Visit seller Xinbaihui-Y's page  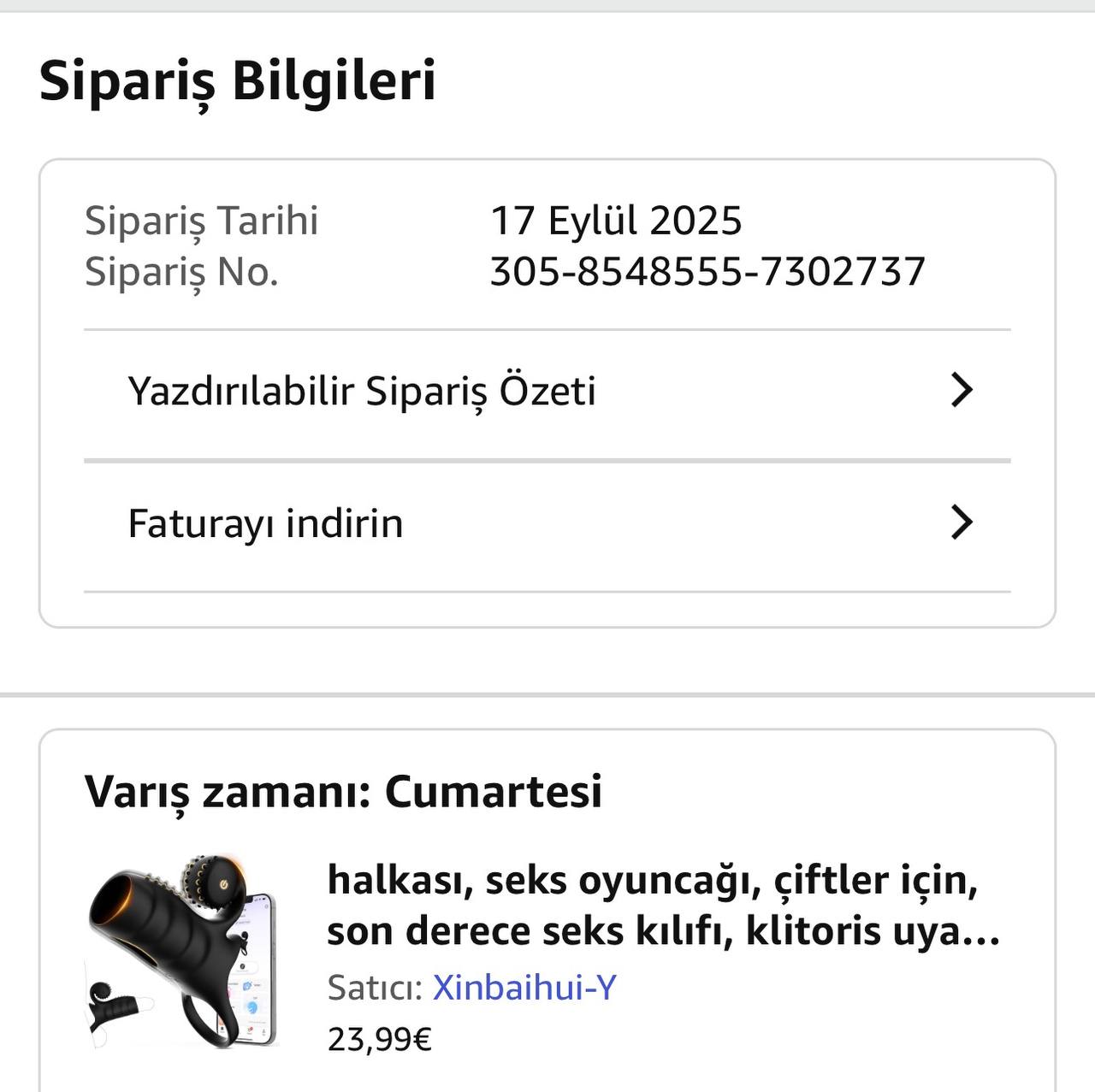pos(524,988)
